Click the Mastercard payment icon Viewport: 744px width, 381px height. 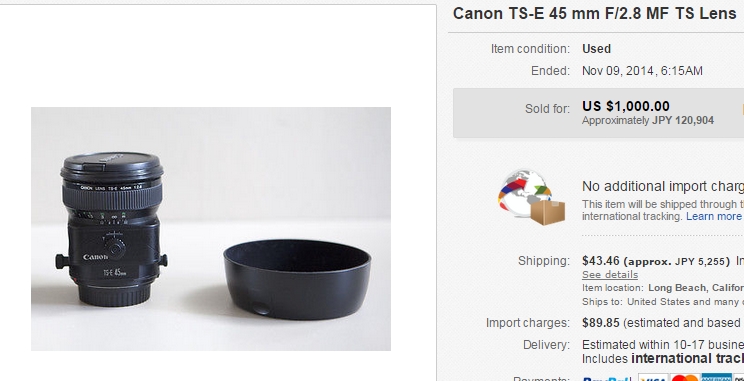point(685,378)
